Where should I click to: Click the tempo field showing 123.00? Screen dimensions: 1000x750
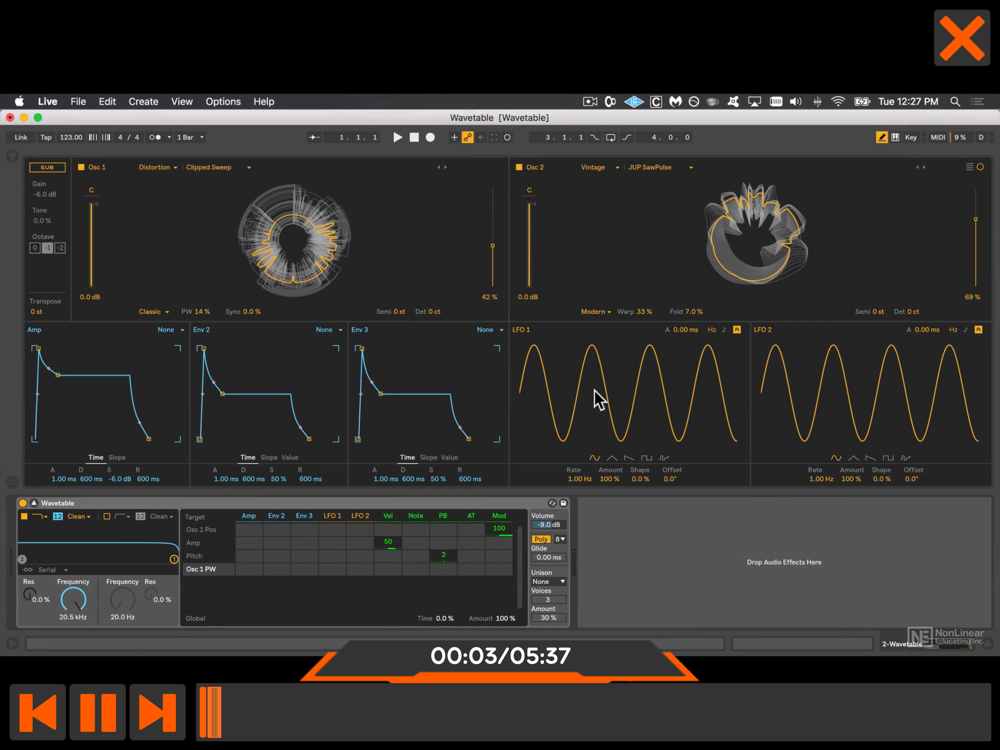point(71,137)
